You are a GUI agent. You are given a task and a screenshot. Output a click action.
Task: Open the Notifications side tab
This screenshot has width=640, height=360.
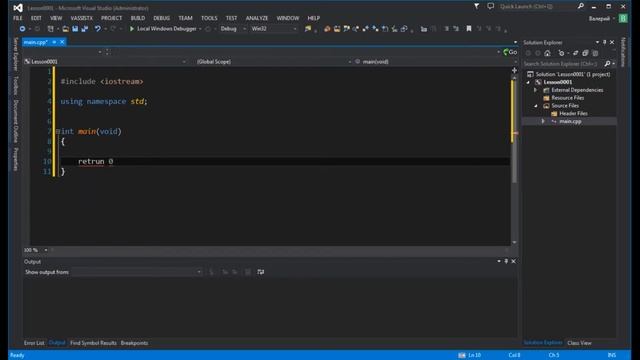tap(623, 52)
